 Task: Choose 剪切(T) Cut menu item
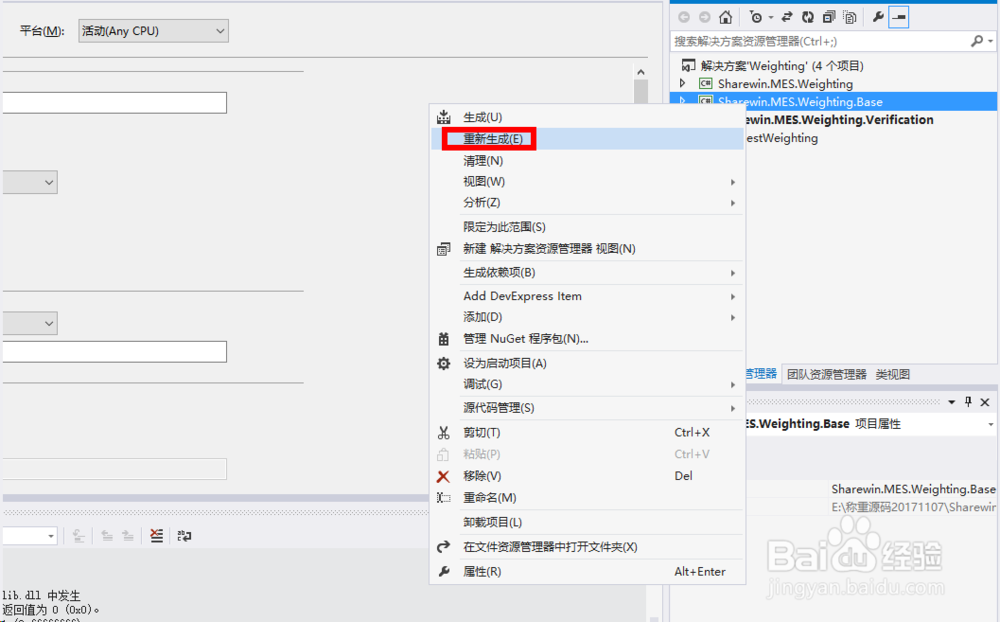click(587, 433)
